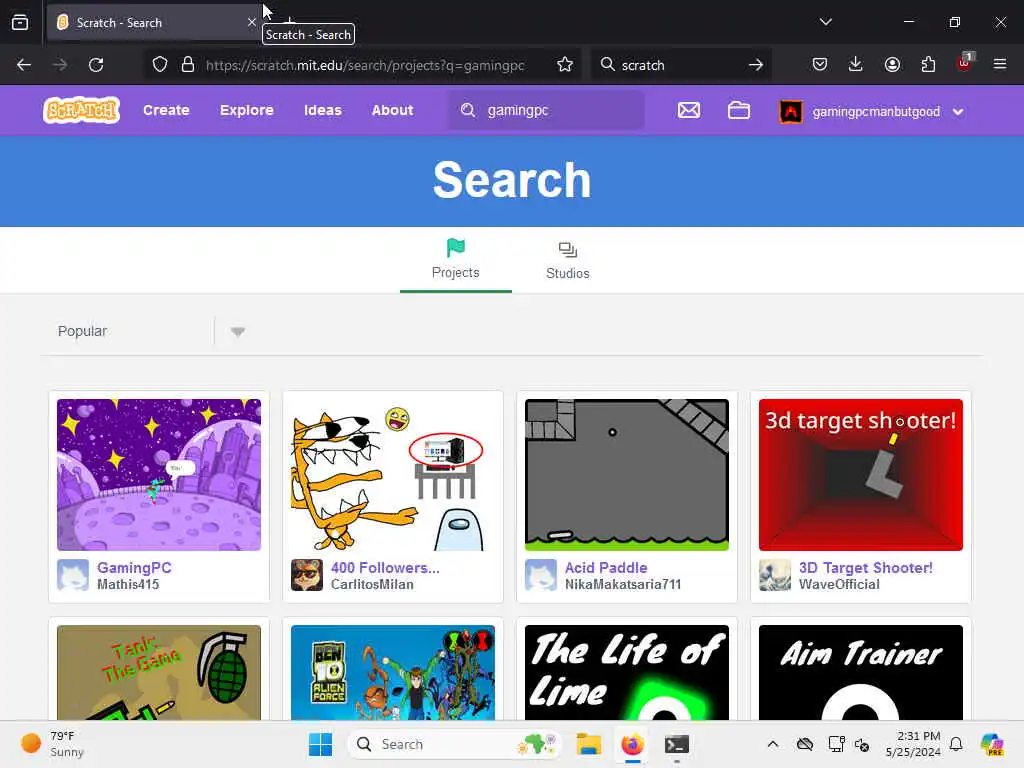Open clock showing 2:31 PM

913,744
